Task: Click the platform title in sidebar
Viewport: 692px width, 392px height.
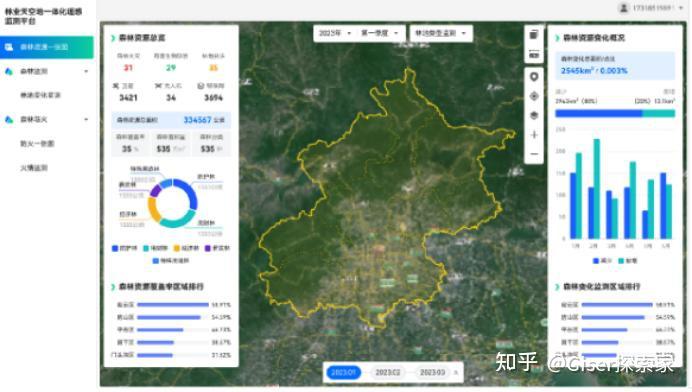Action: pos(43,16)
